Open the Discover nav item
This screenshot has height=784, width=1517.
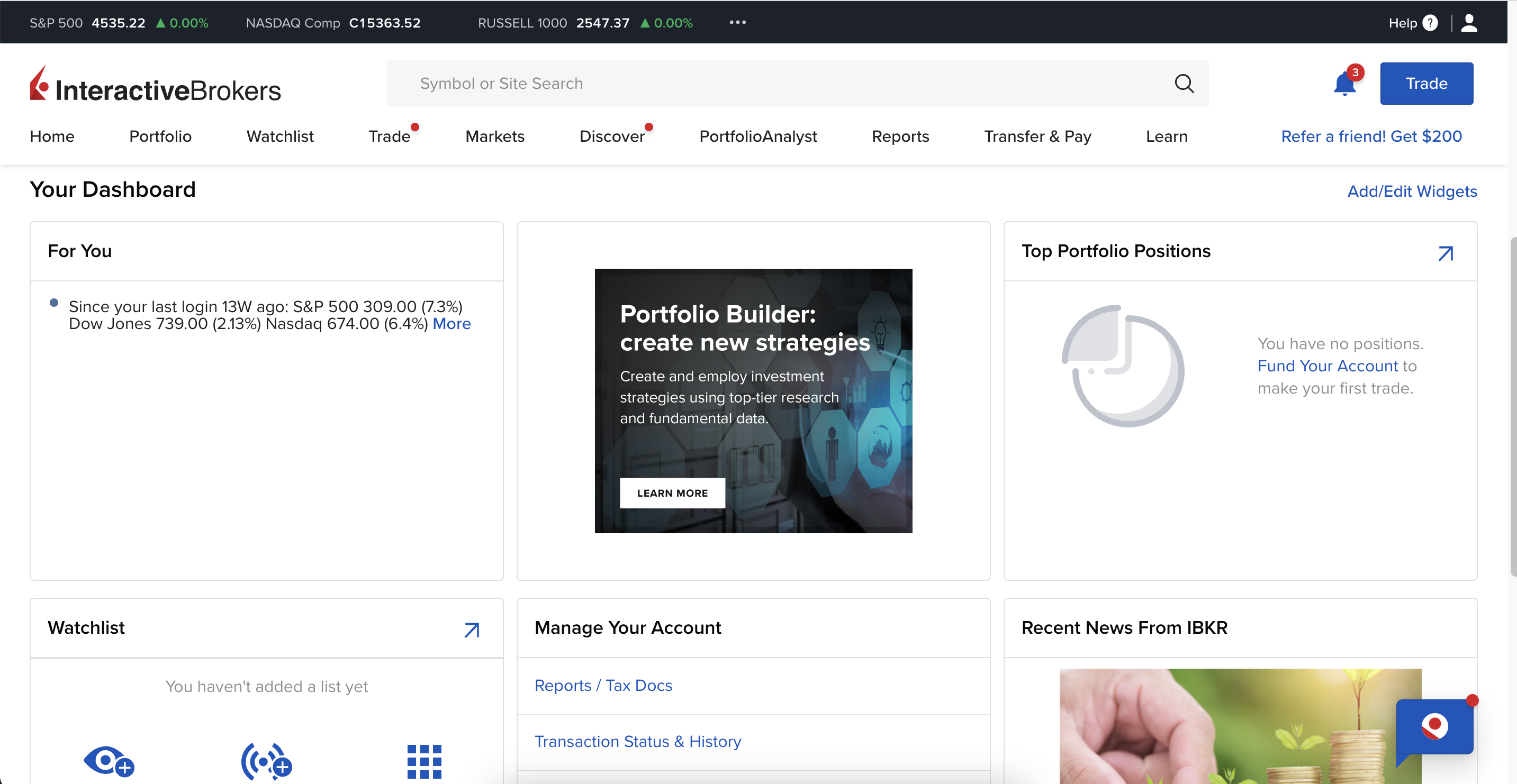(612, 136)
